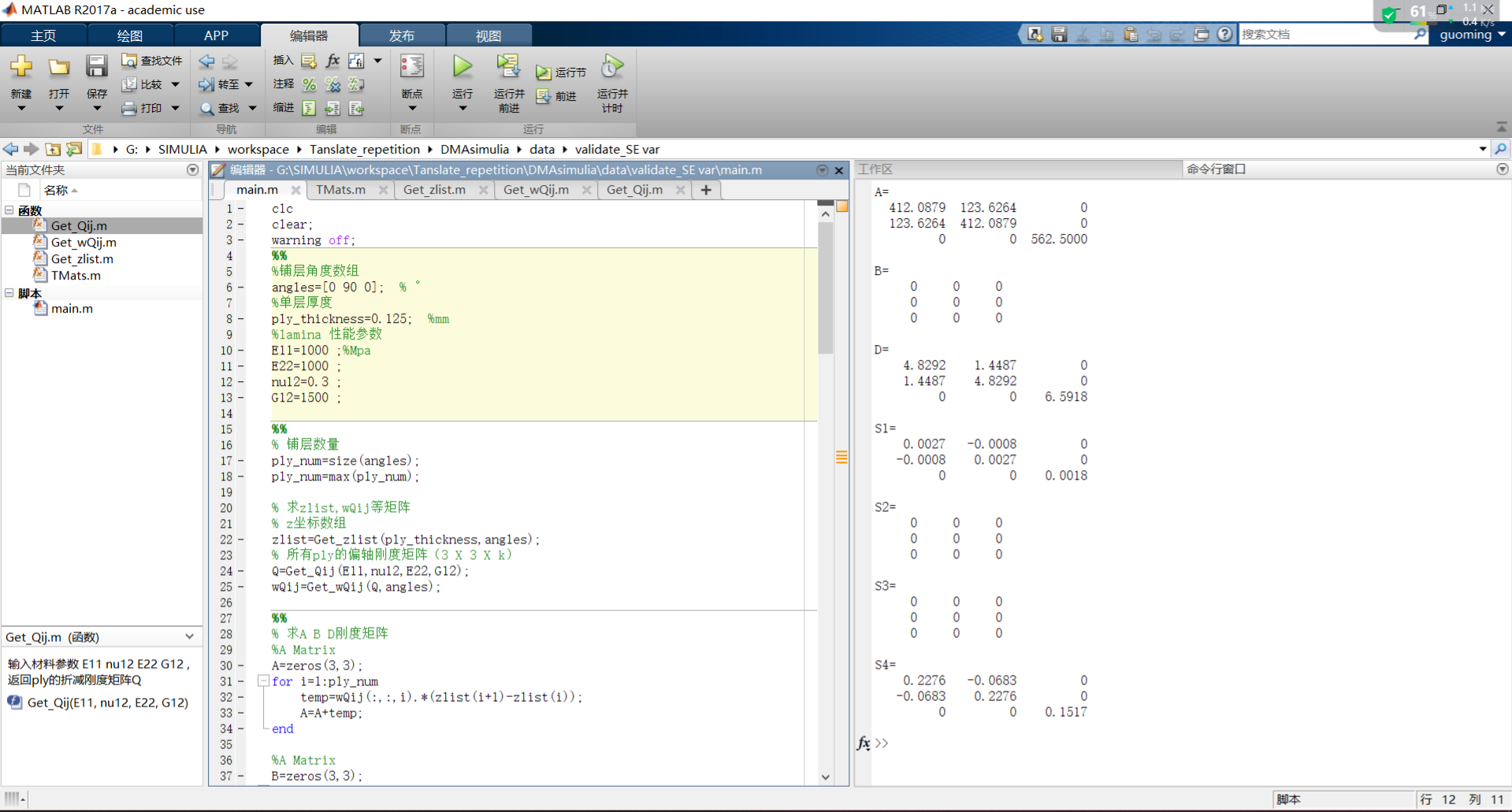1512x812 pixels.
Task: Click the comment percent icon
Action: coord(309,84)
